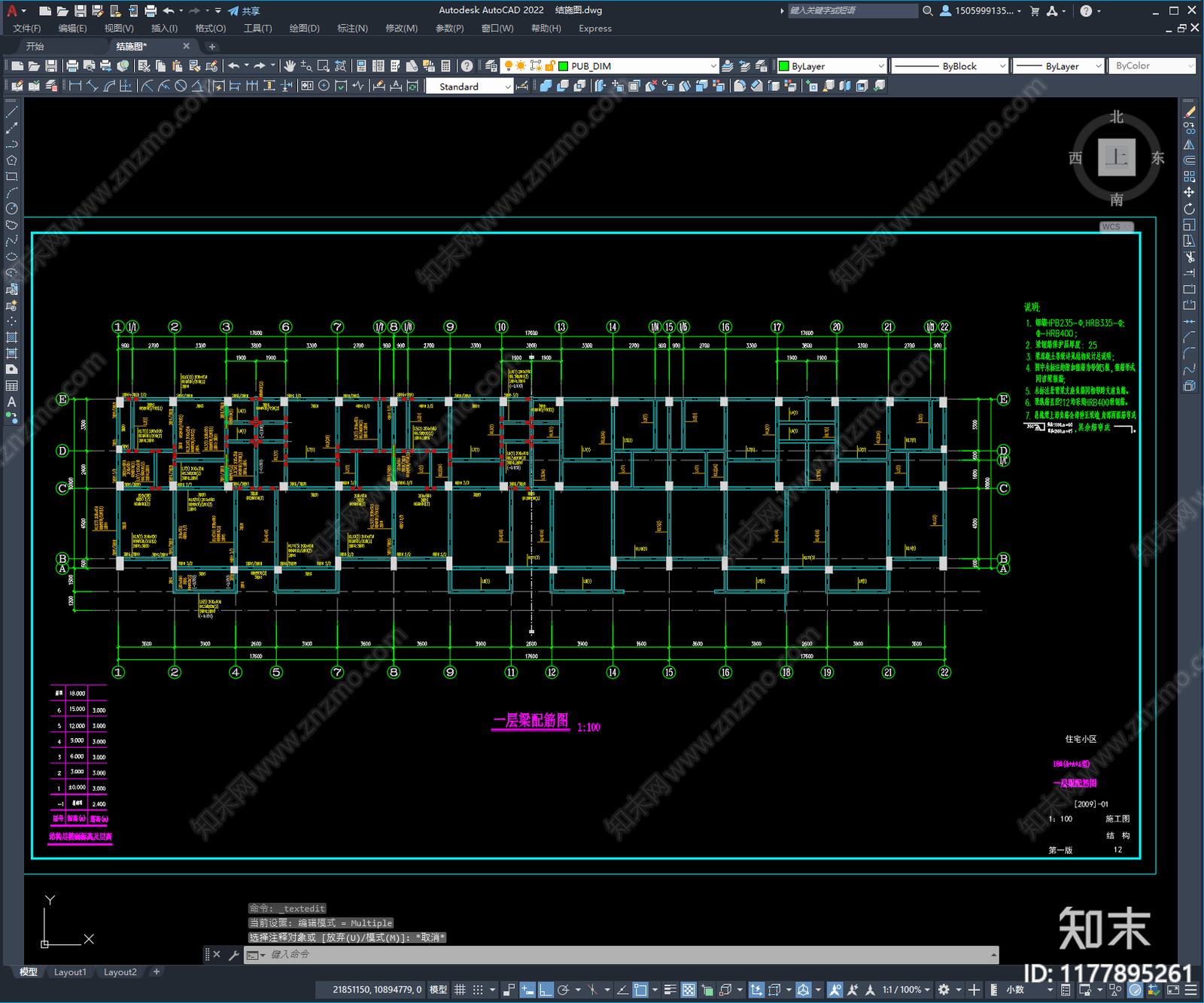The image size is (1204, 1003).
Task: Toggle the drawing grid display in status bar
Action: pyautogui.click(x=460, y=989)
